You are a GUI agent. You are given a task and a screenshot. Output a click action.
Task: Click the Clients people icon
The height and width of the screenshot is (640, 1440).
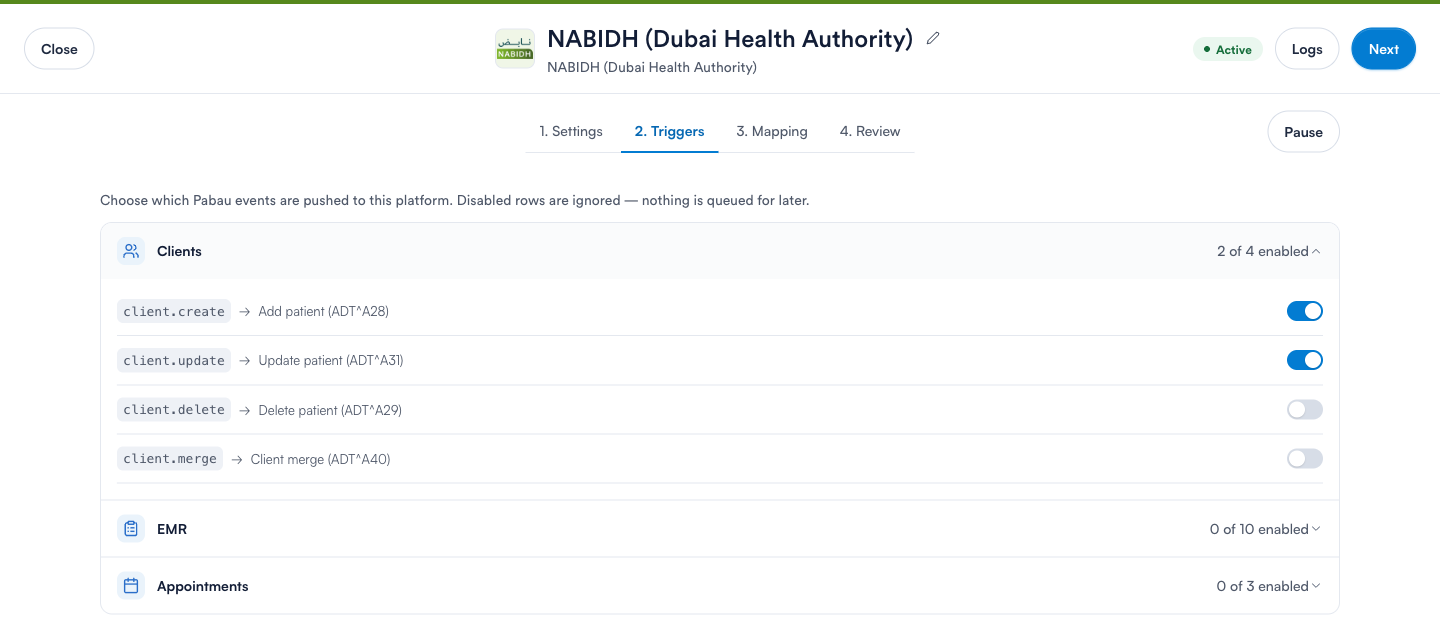[x=131, y=251]
